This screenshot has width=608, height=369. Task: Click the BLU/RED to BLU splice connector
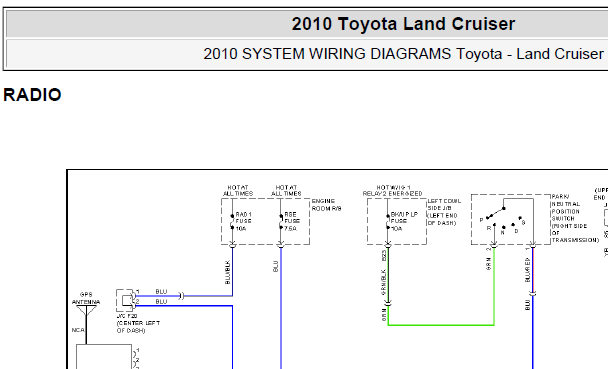click(533, 293)
